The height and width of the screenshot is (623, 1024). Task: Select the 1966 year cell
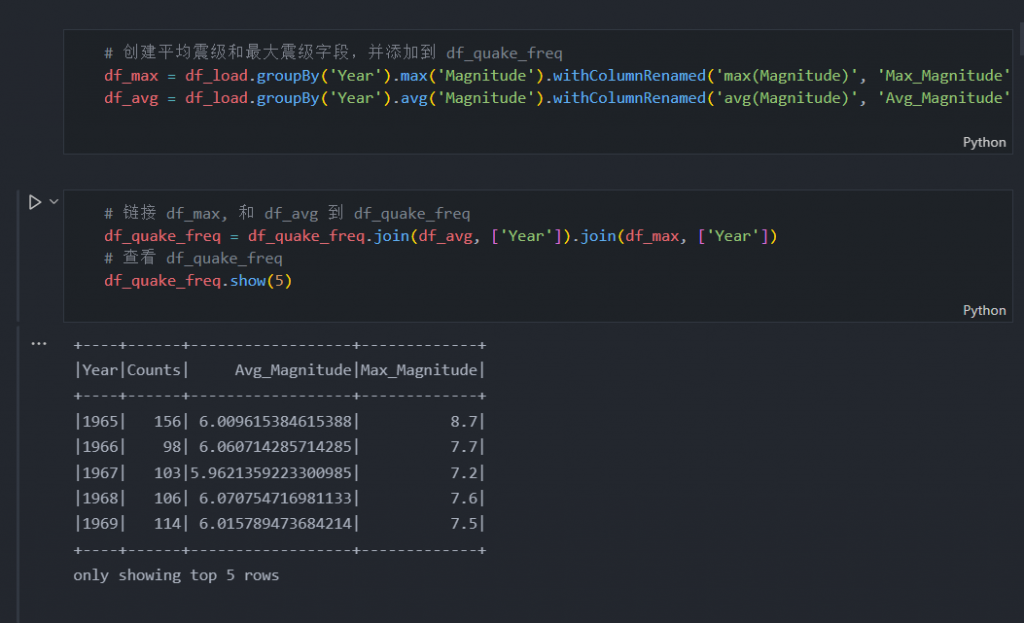point(100,447)
